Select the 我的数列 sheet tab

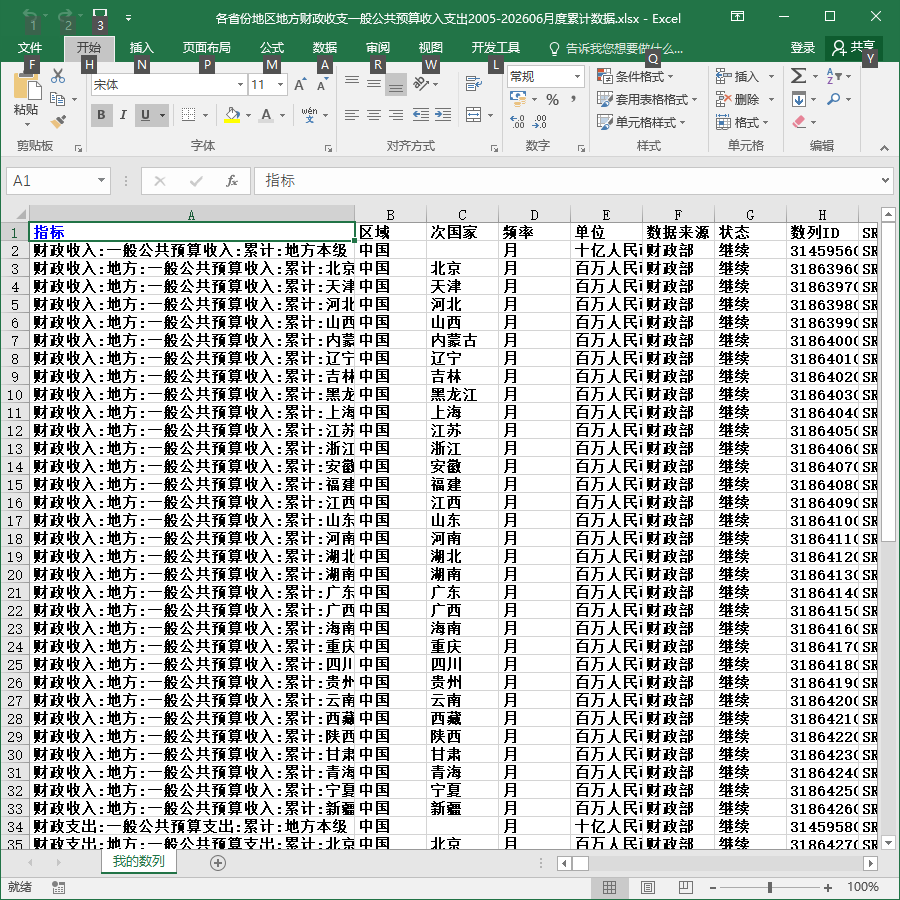point(138,861)
